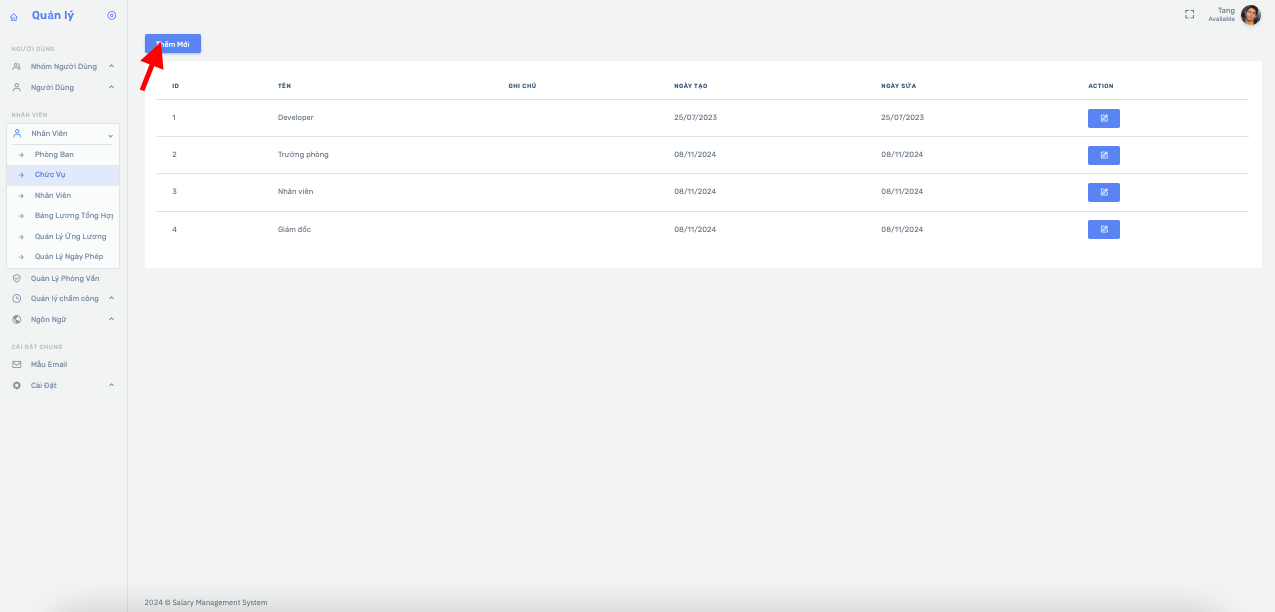Click the home icon beside Quản lý
The width and height of the screenshot is (1275, 612).
coord(14,16)
